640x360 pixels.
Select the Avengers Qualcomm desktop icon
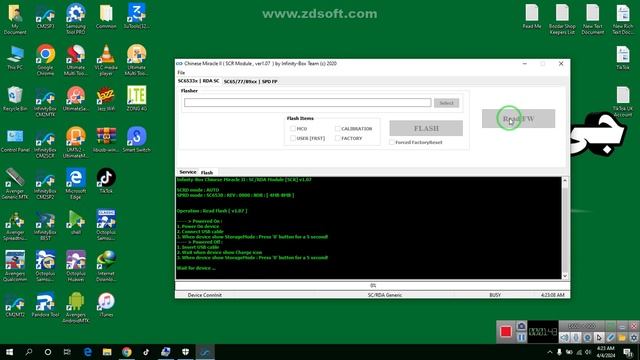[15, 266]
